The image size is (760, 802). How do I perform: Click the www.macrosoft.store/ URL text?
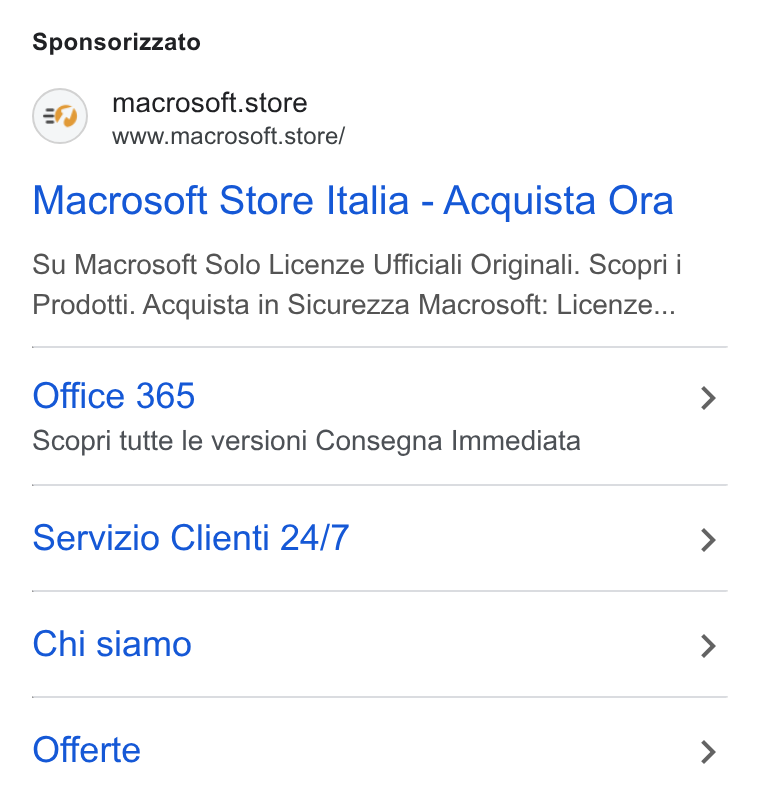[x=229, y=137]
